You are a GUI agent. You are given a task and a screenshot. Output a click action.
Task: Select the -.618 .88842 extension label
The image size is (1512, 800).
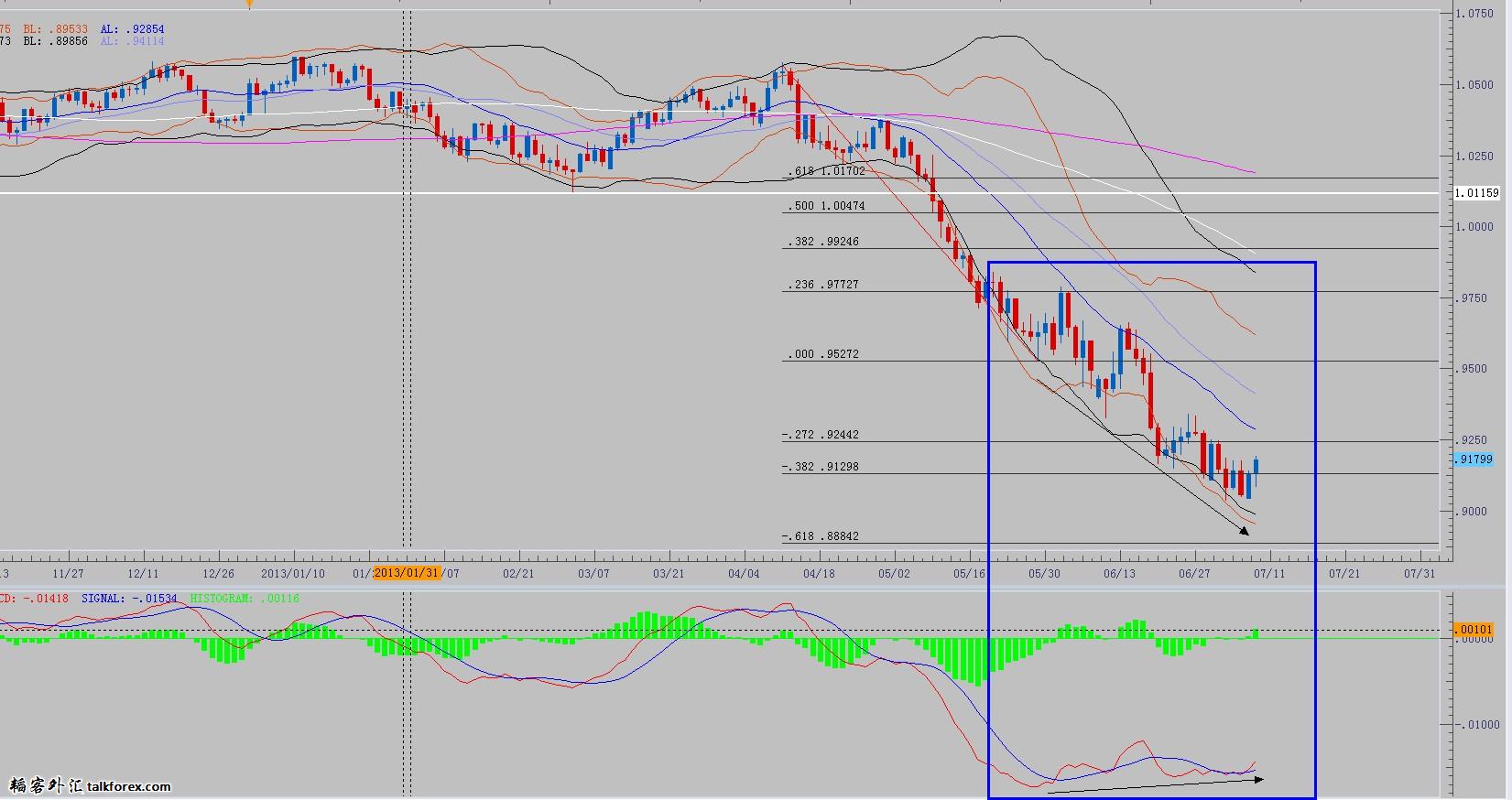click(821, 536)
